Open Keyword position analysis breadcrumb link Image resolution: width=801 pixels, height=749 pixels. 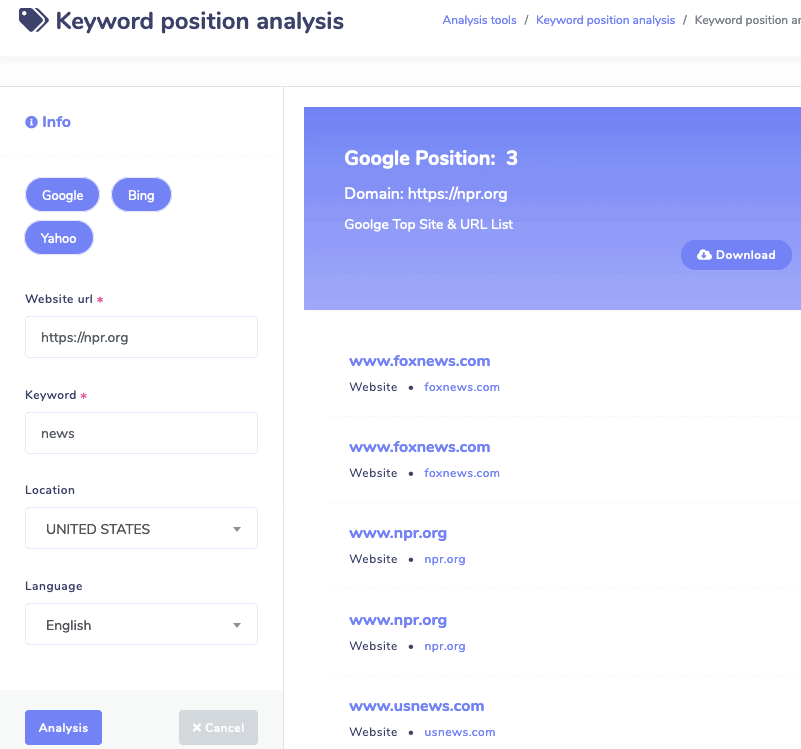(605, 20)
